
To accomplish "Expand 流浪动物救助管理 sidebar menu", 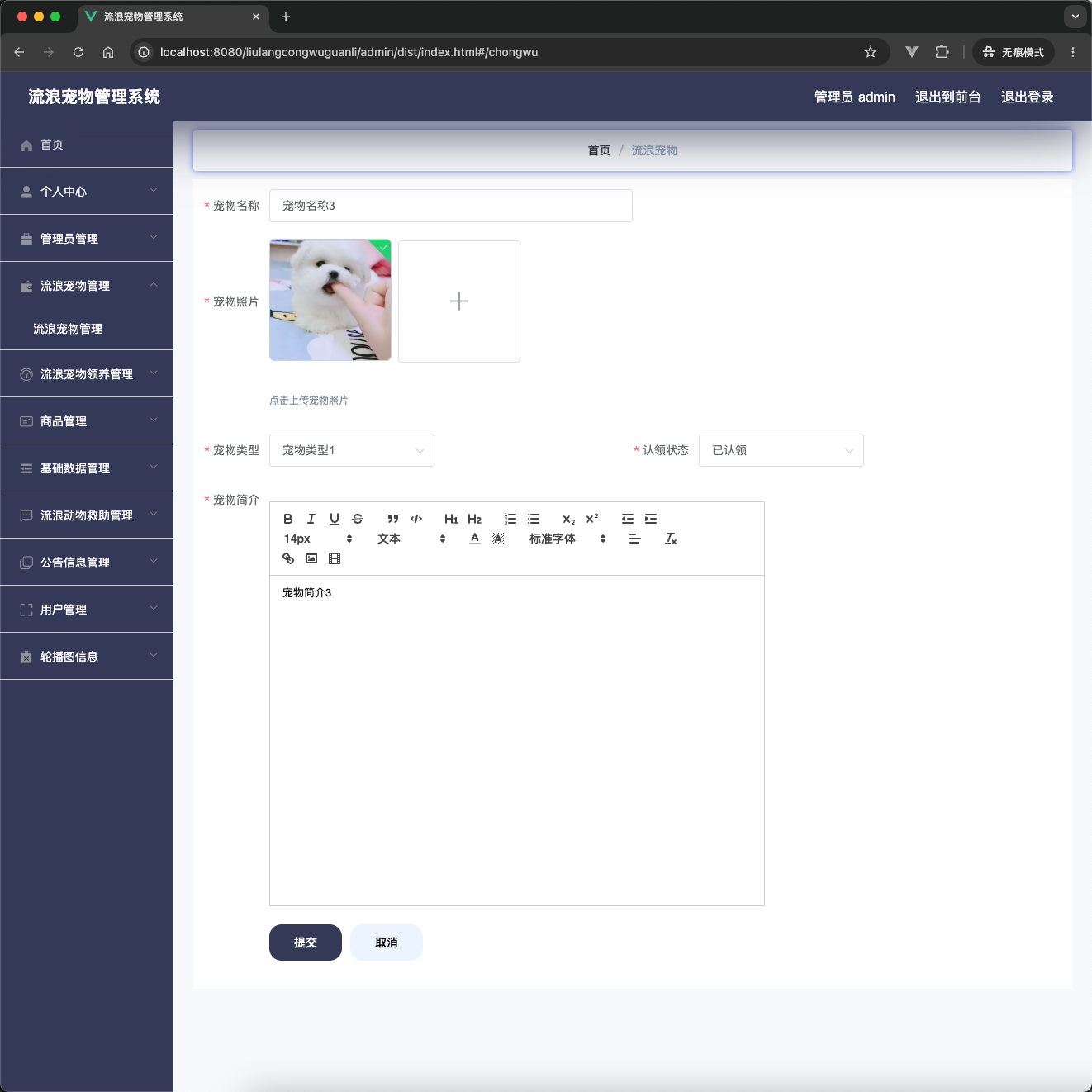I will [87, 515].
